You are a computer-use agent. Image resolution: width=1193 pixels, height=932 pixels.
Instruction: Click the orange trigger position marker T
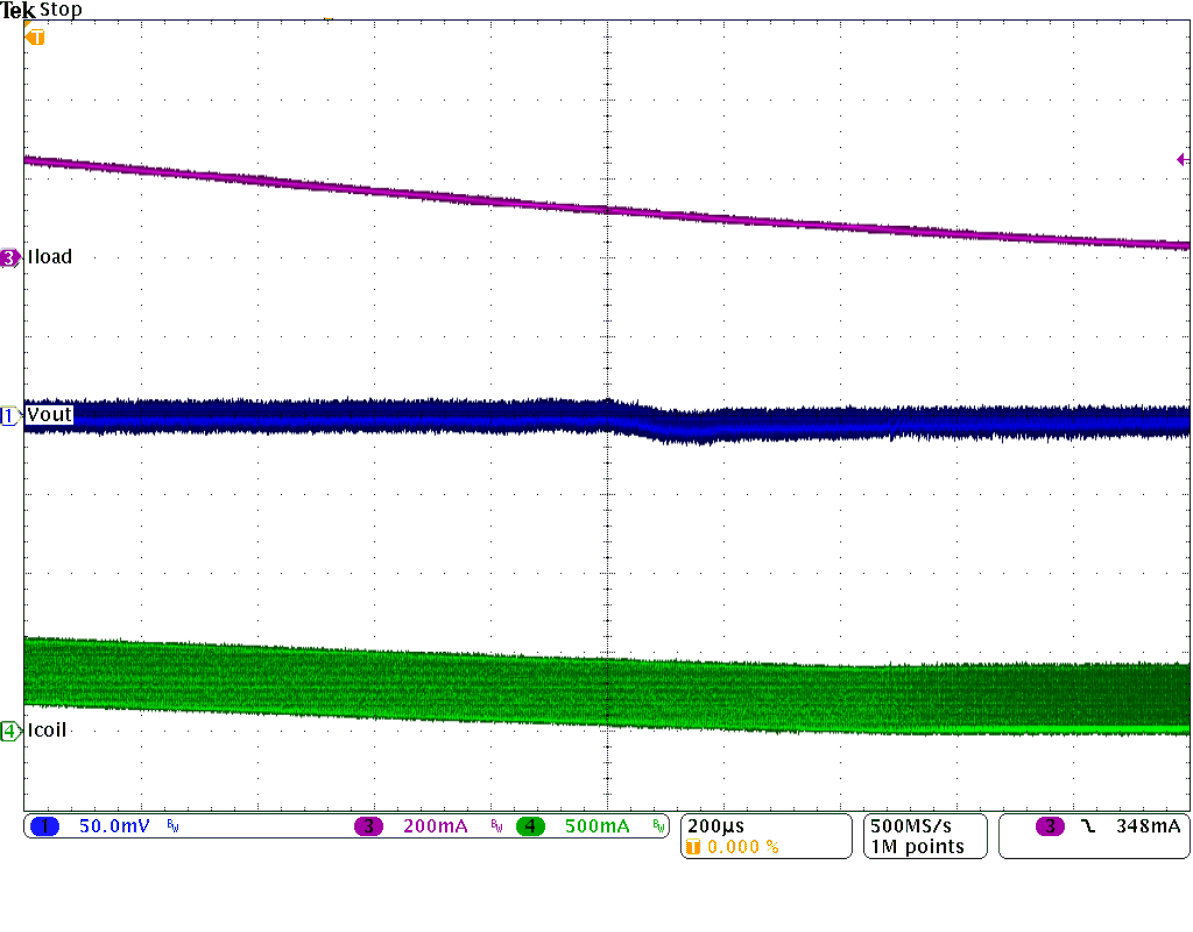(x=36, y=37)
